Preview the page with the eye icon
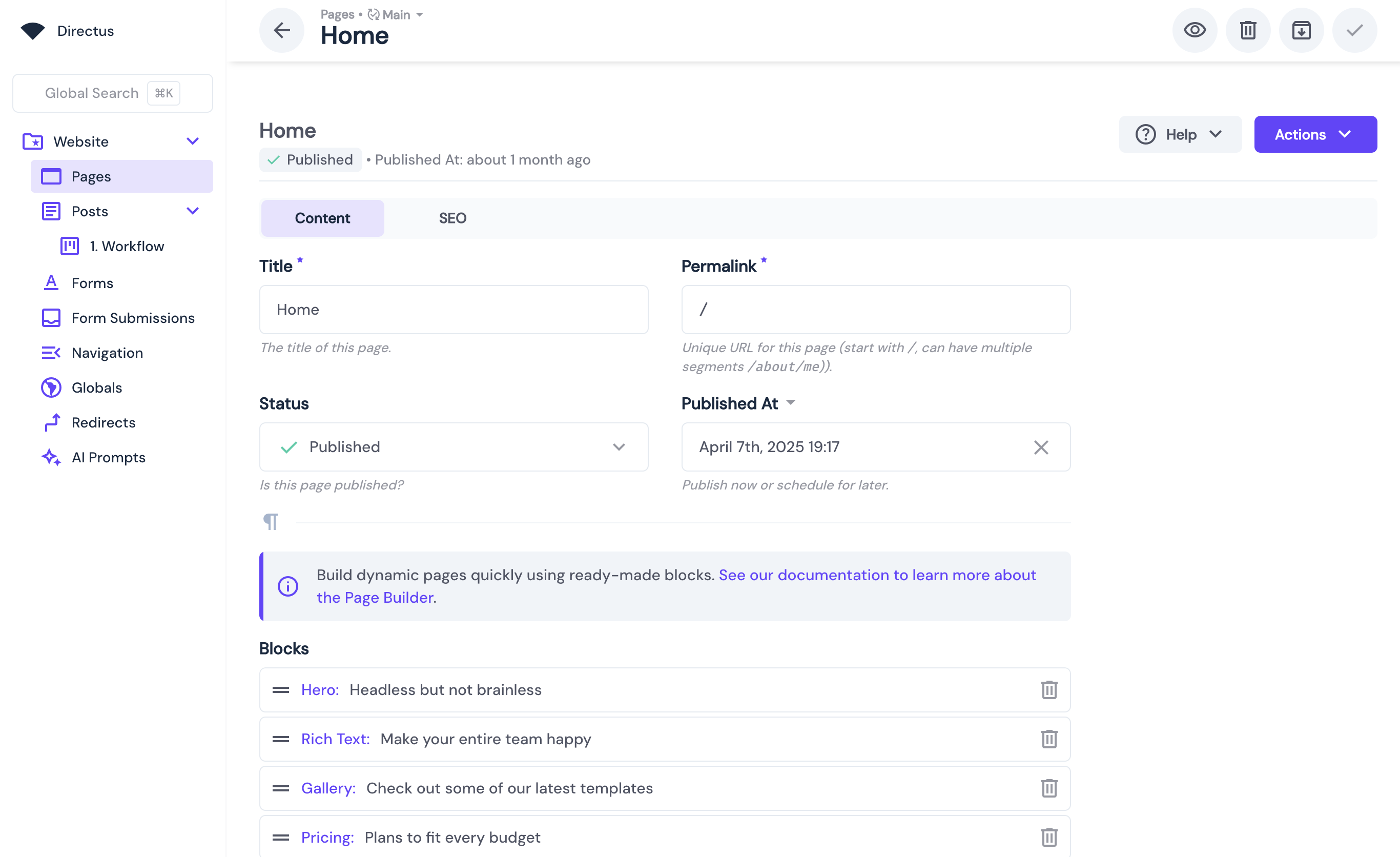Viewport: 1400px width, 857px height. (x=1195, y=30)
